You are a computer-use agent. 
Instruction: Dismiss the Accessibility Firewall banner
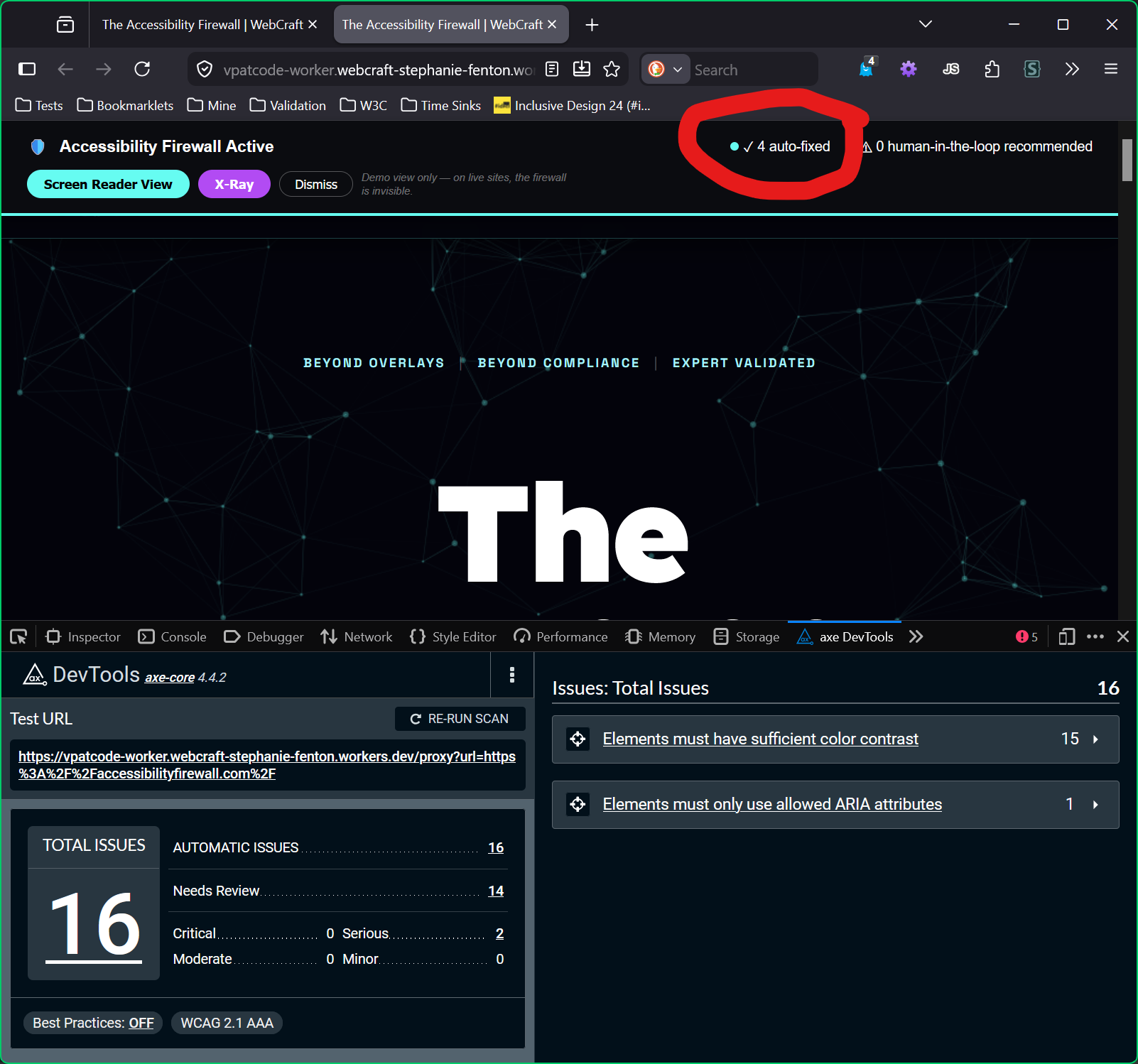316,184
